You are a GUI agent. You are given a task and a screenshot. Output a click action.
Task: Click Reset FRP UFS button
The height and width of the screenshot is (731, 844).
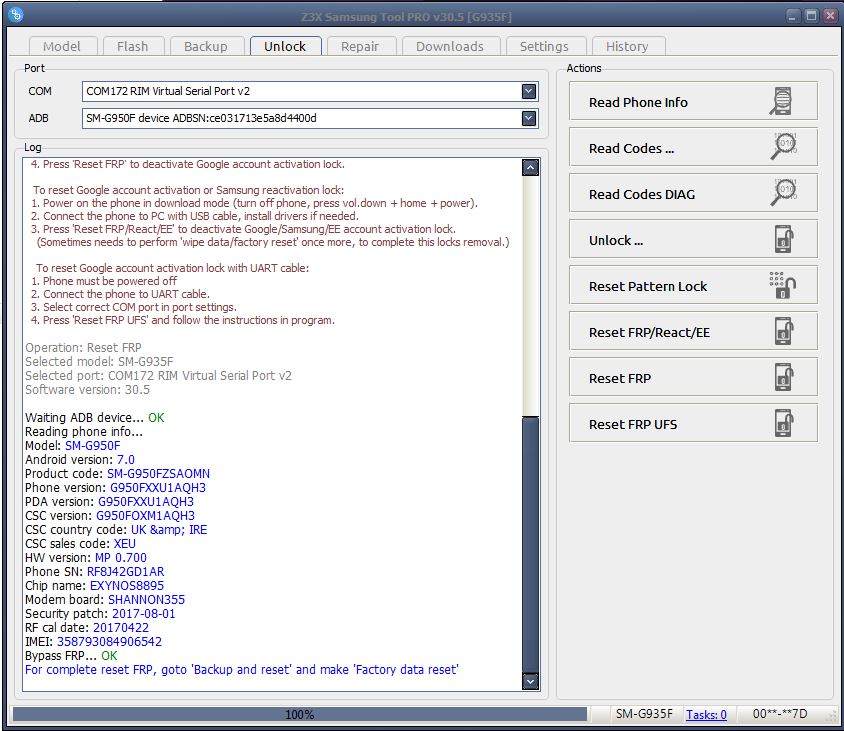point(693,423)
